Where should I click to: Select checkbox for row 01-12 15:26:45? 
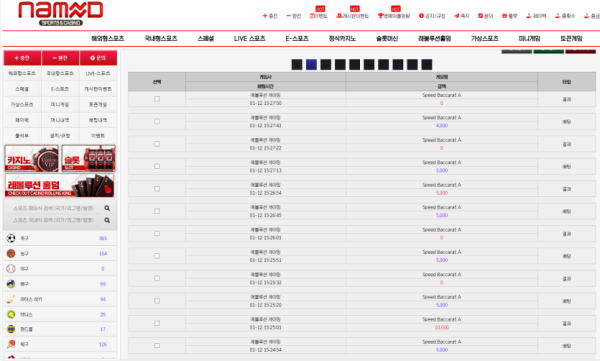(157, 211)
